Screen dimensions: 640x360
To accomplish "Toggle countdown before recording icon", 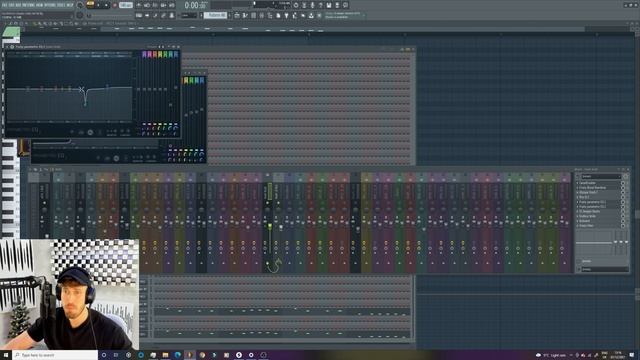I will tap(155, 5).
